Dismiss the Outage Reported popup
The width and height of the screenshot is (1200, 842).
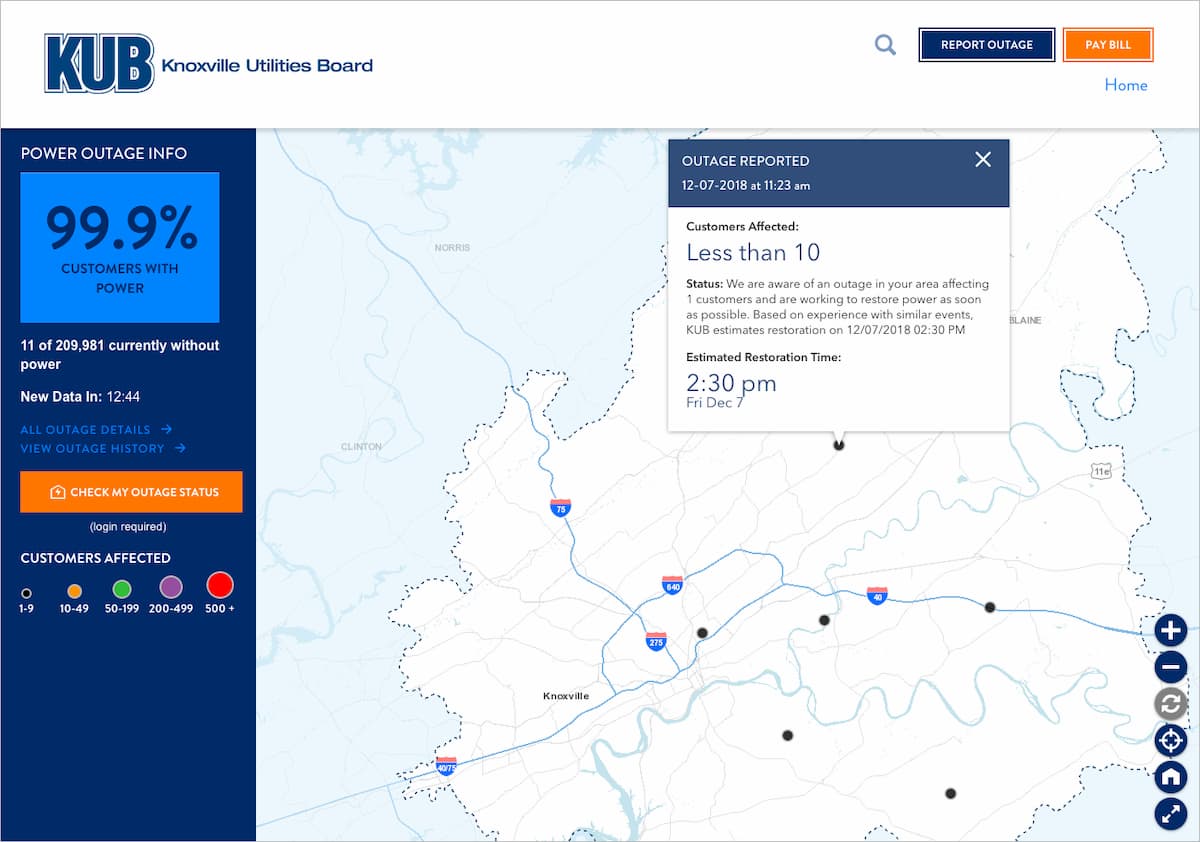[982, 159]
